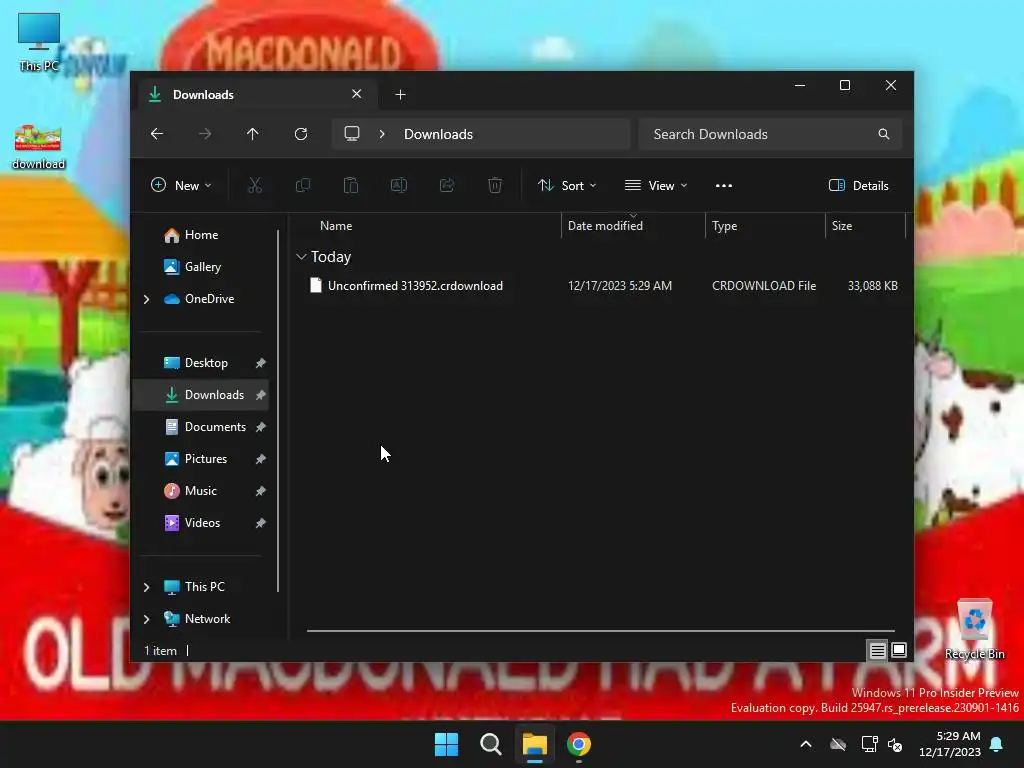
Task: Click the PC icon in address bar
Action: point(352,134)
